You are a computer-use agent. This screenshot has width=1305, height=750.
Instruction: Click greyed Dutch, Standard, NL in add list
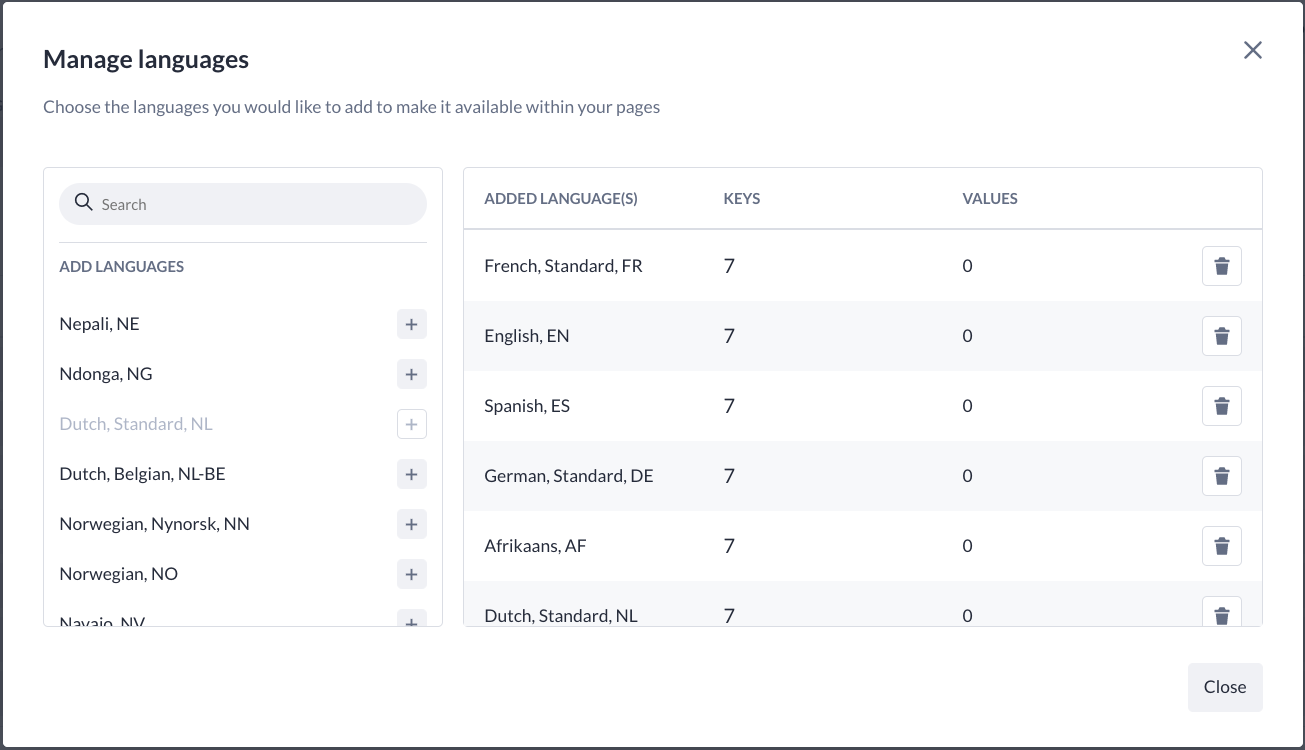click(136, 424)
